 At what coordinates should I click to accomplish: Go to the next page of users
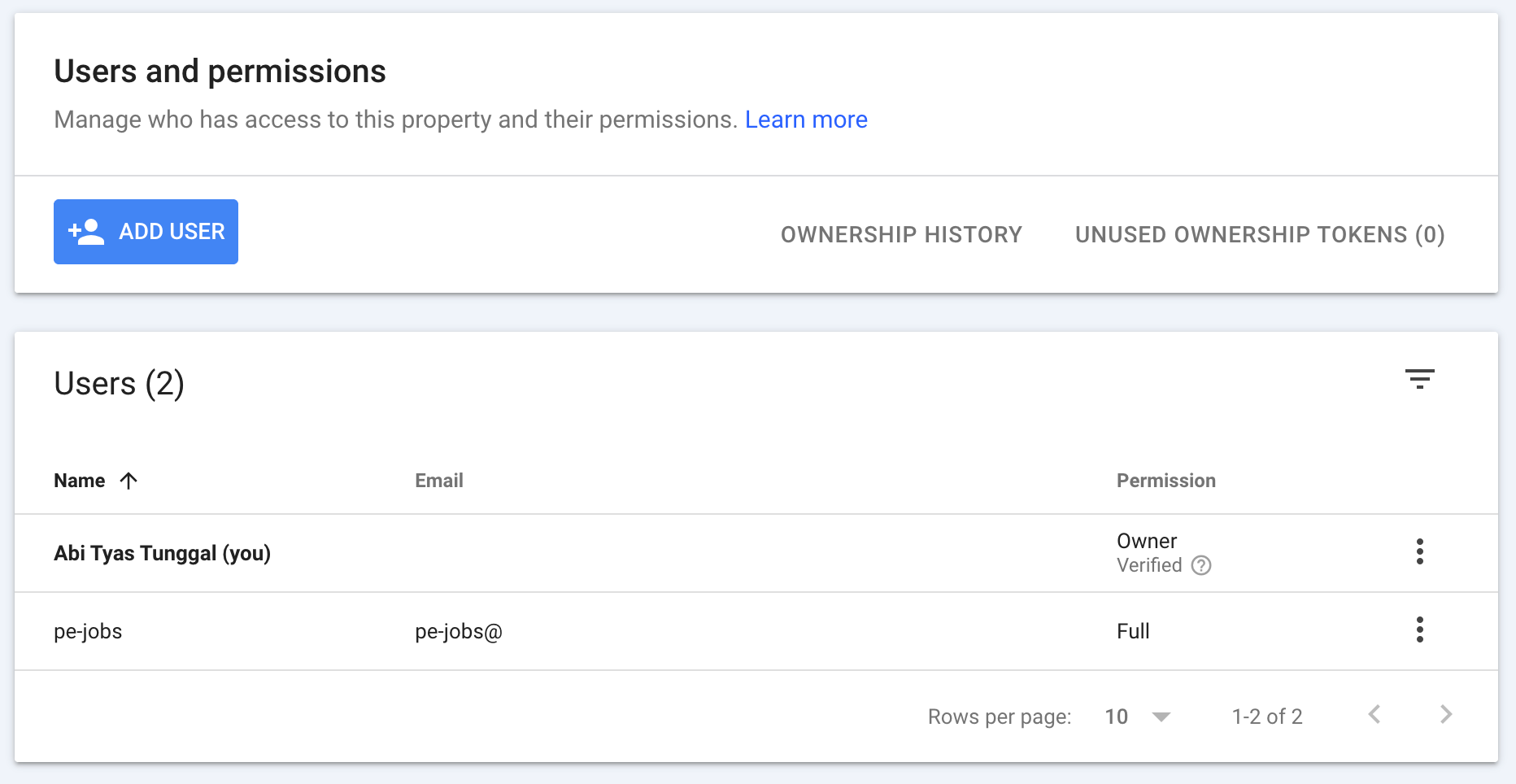click(x=1446, y=715)
